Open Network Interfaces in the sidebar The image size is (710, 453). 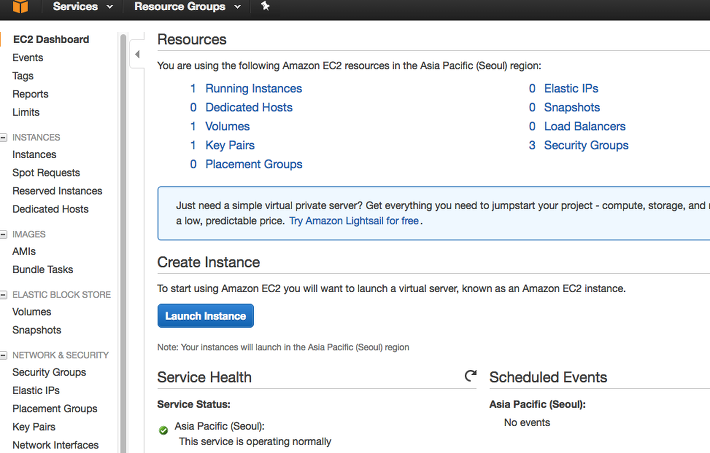(x=55, y=445)
